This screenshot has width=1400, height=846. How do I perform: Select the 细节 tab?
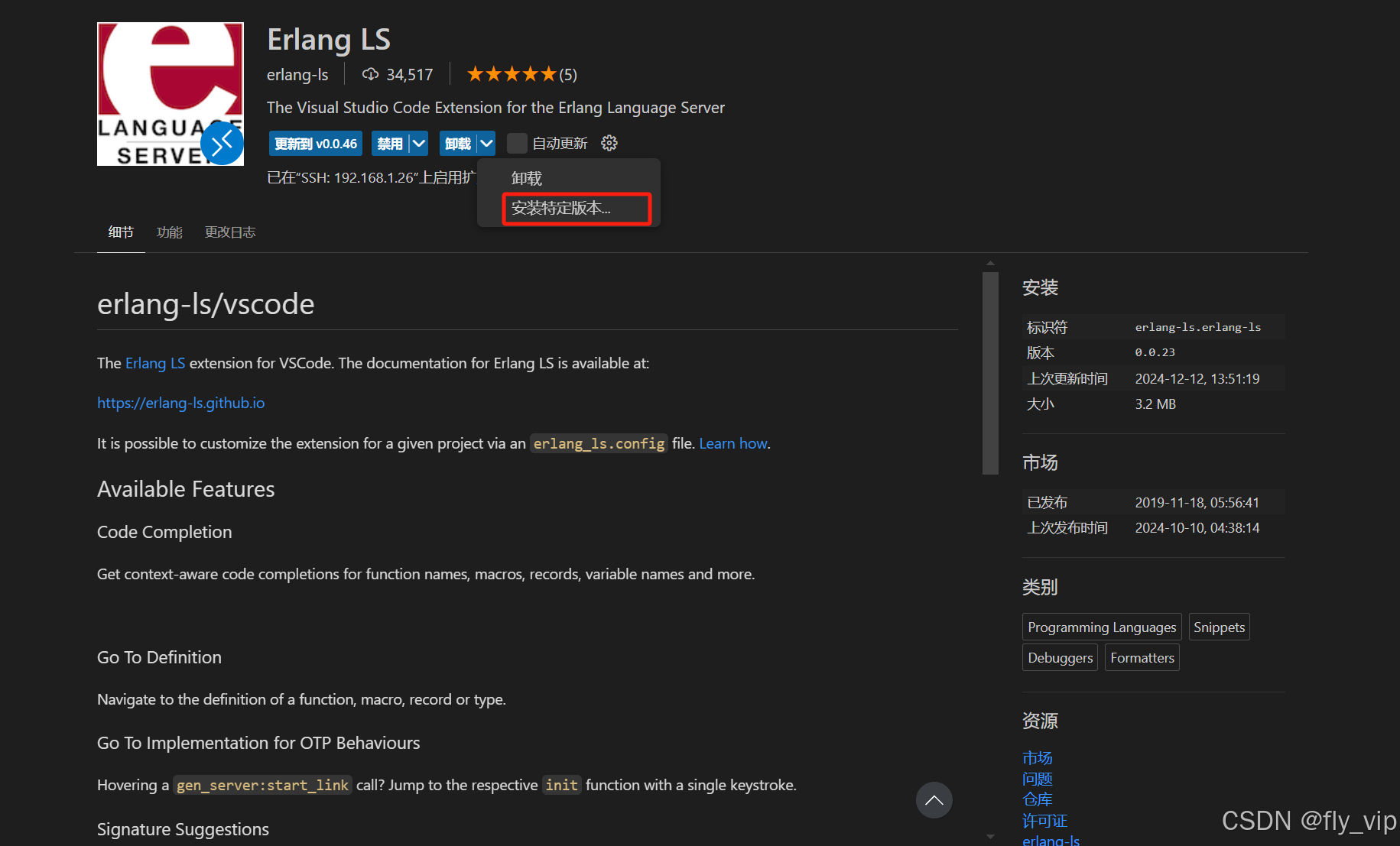120,232
